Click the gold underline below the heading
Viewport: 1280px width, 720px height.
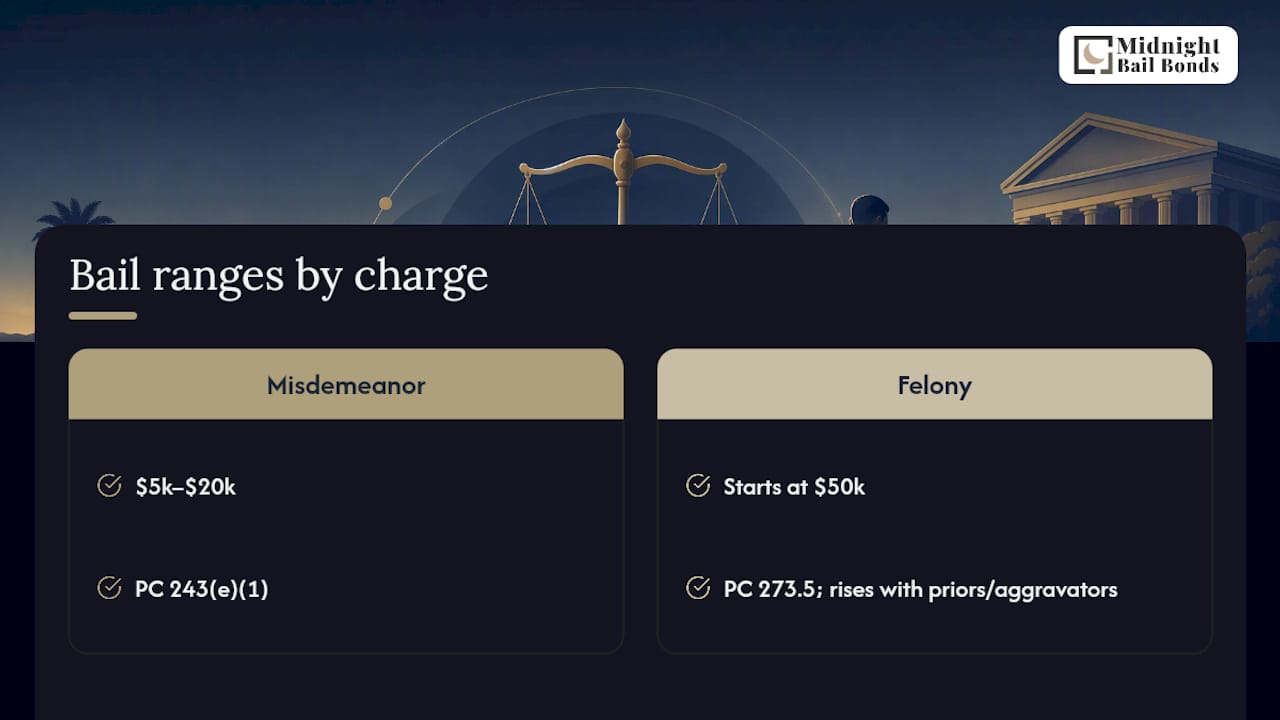tap(103, 316)
